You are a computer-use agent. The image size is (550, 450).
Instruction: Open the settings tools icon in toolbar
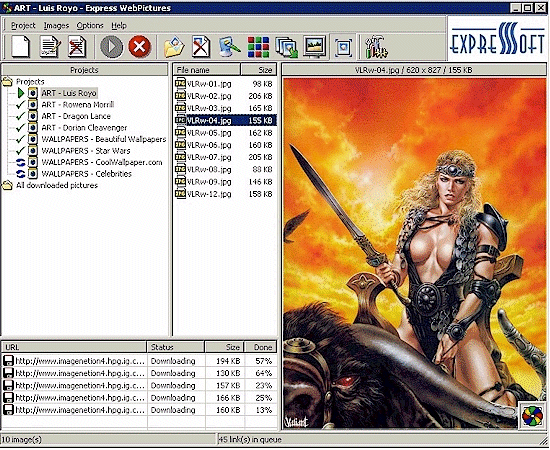(375, 46)
